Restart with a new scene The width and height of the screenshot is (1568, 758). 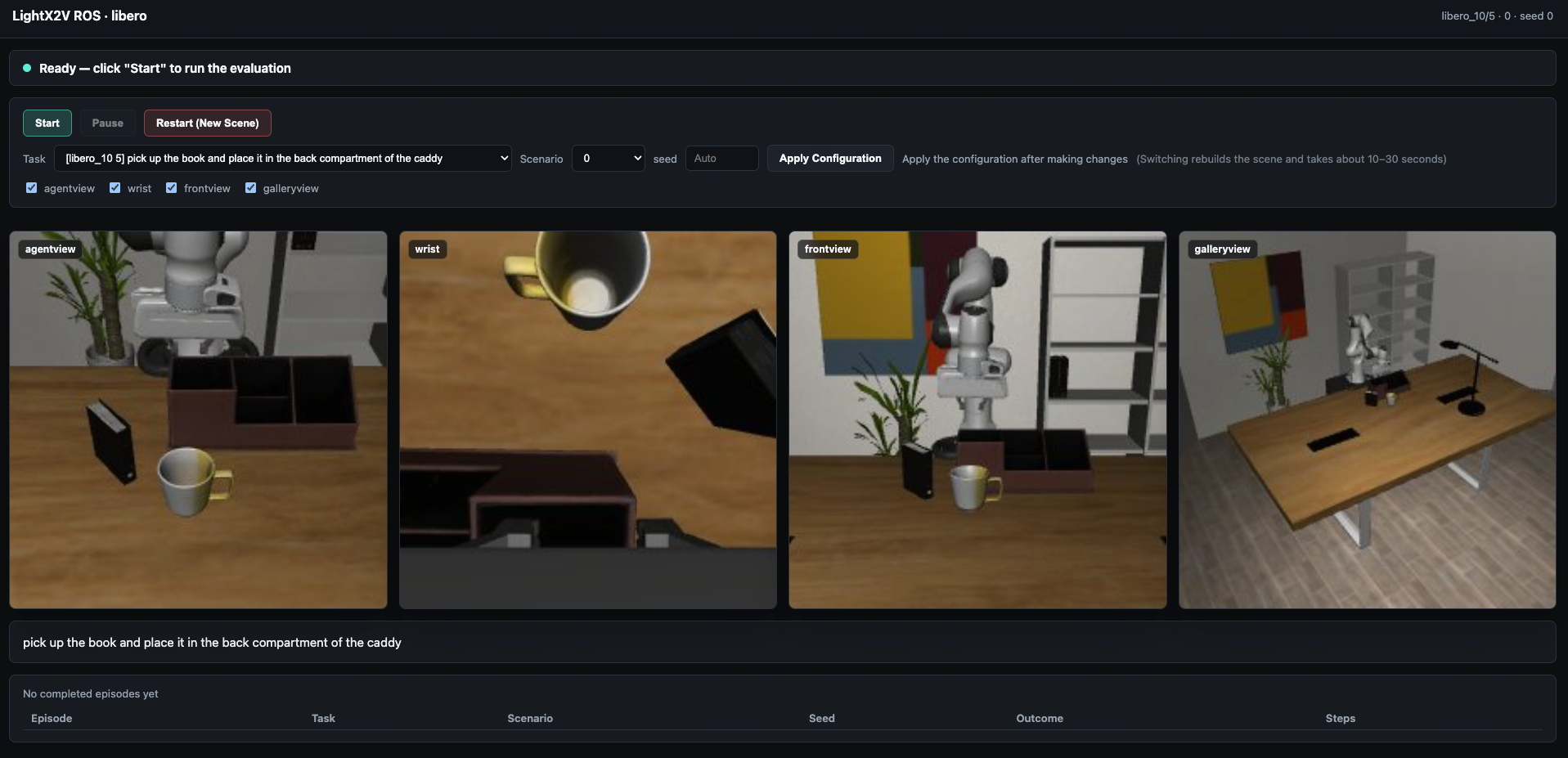208,123
